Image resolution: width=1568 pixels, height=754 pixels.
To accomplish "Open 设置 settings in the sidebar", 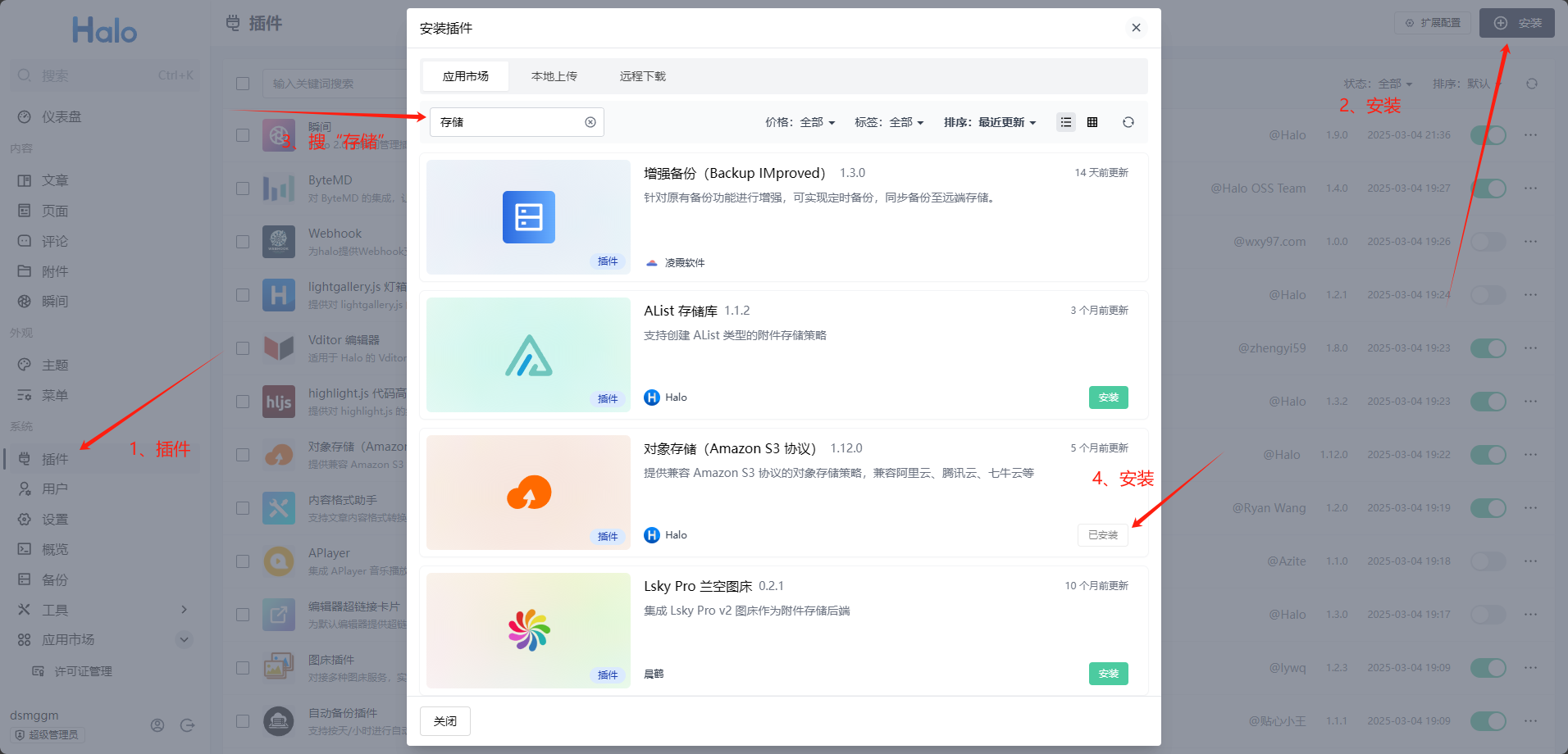I will (103, 520).
